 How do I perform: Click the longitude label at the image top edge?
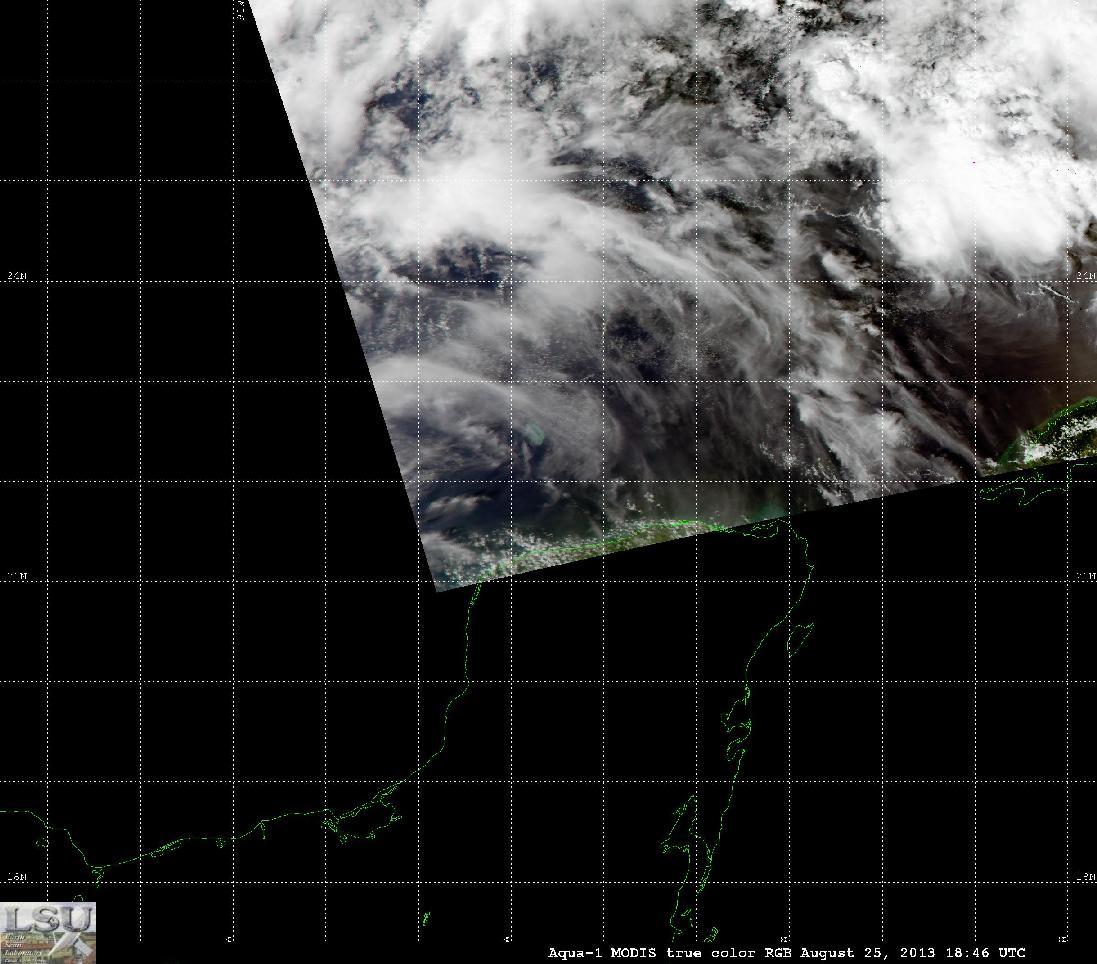pos(241,9)
